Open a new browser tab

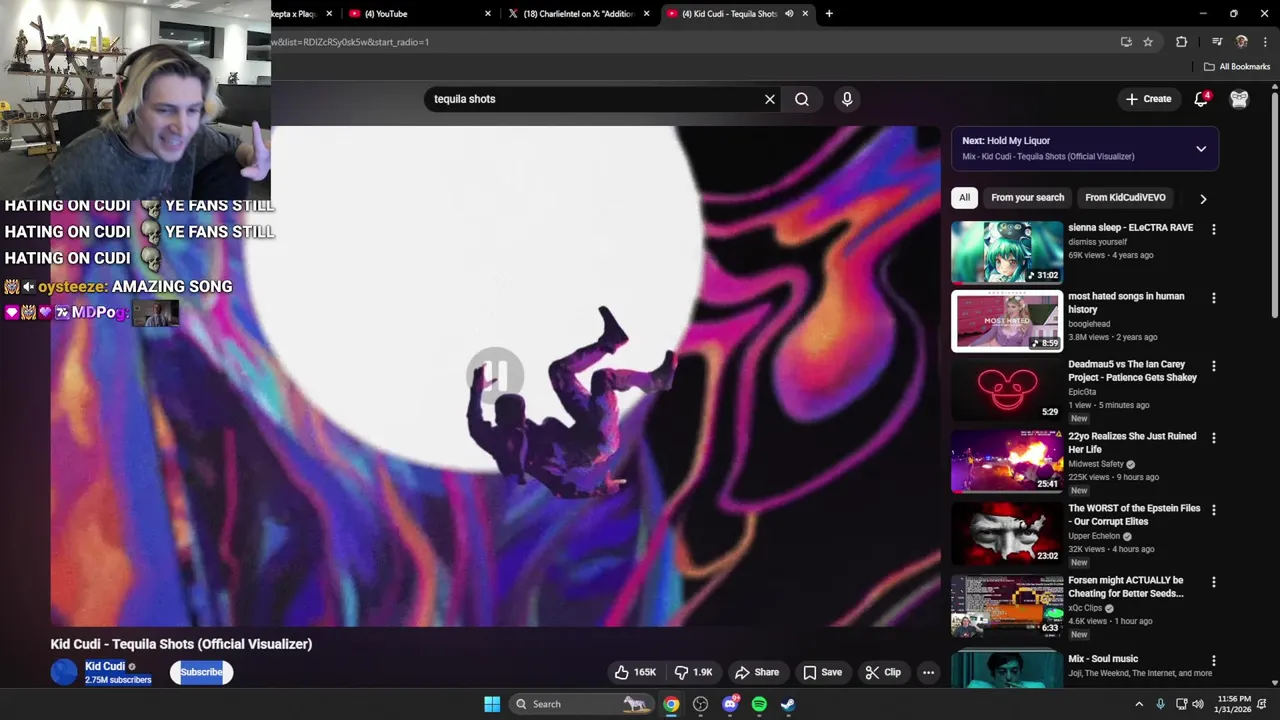tap(829, 14)
